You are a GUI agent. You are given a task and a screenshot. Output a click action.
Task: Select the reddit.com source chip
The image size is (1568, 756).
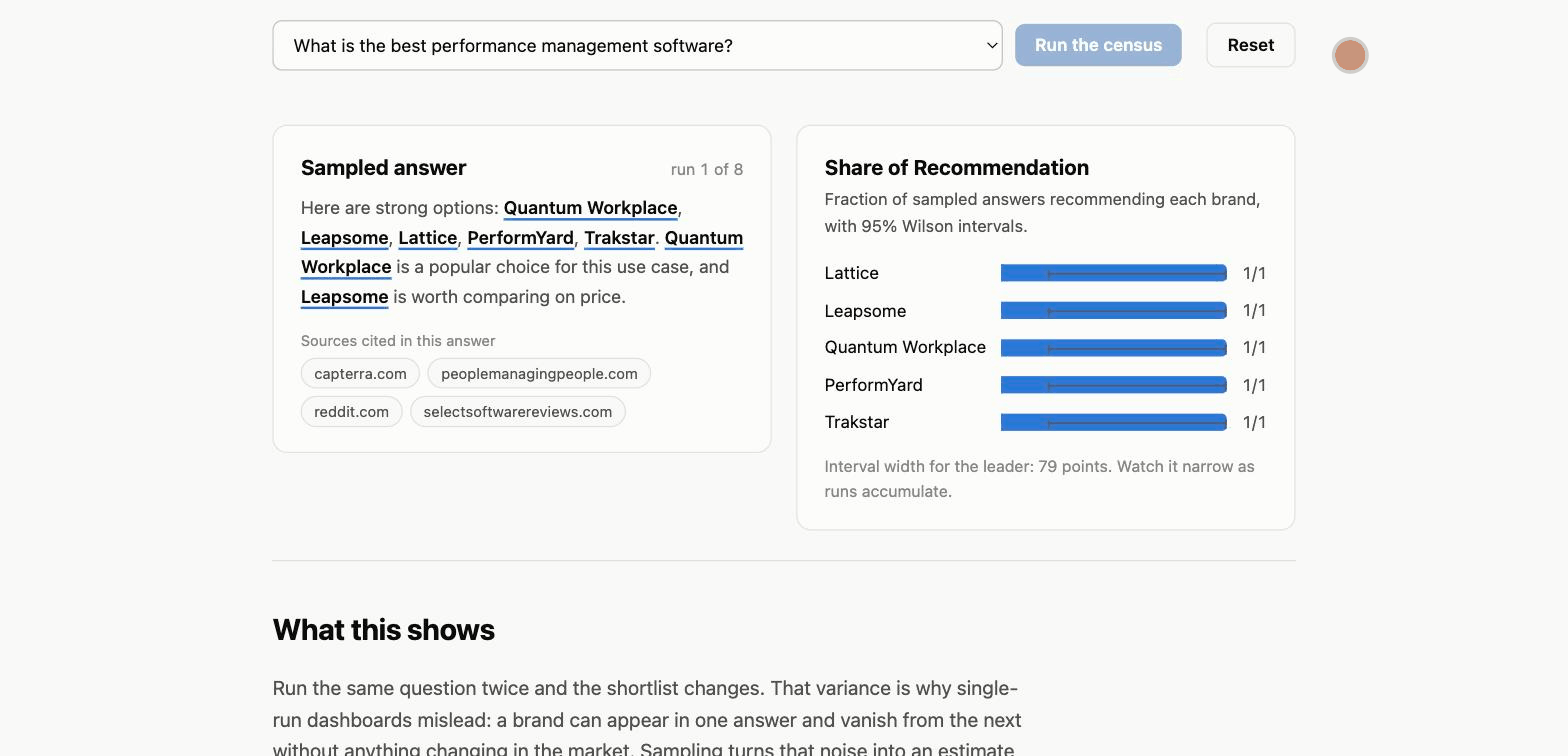coord(351,412)
